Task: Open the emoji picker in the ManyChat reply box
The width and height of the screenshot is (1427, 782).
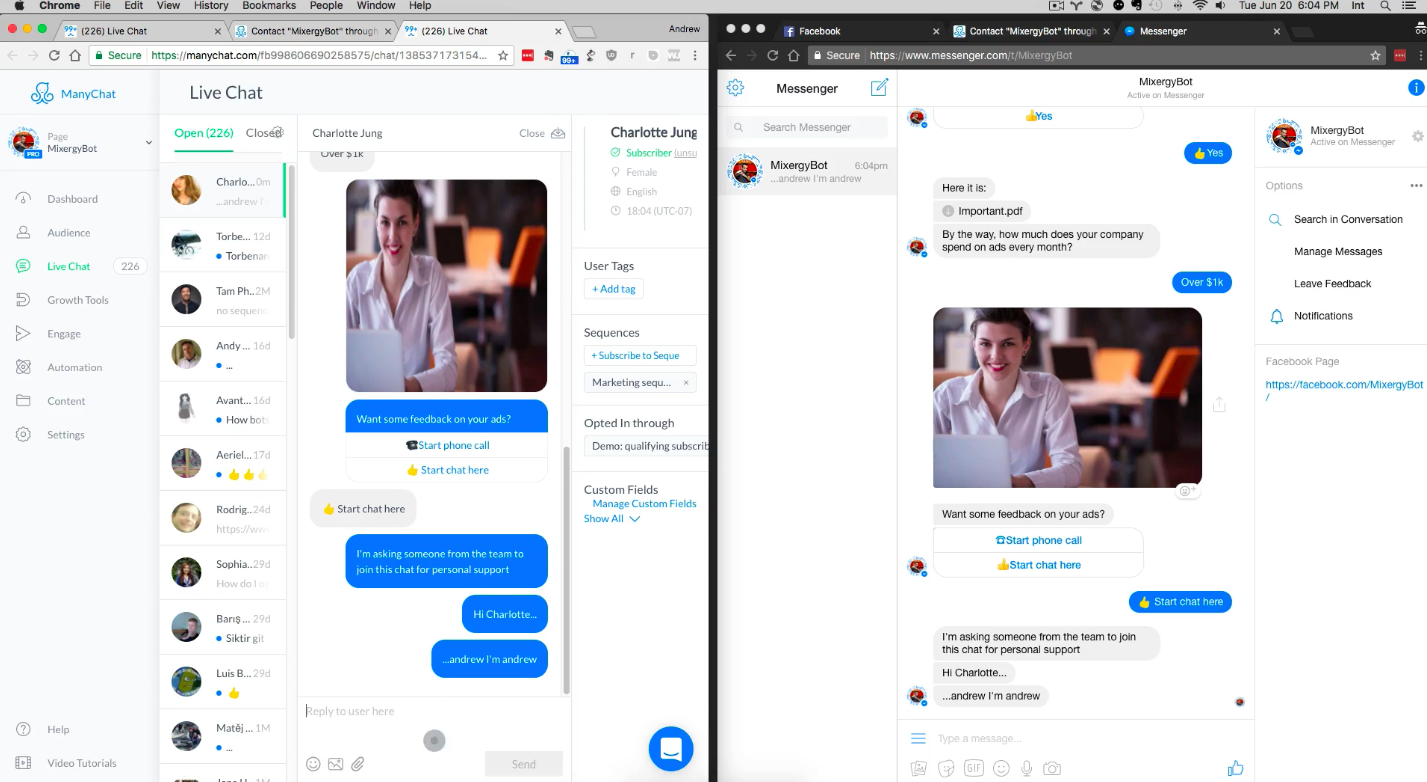Action: 313,764
